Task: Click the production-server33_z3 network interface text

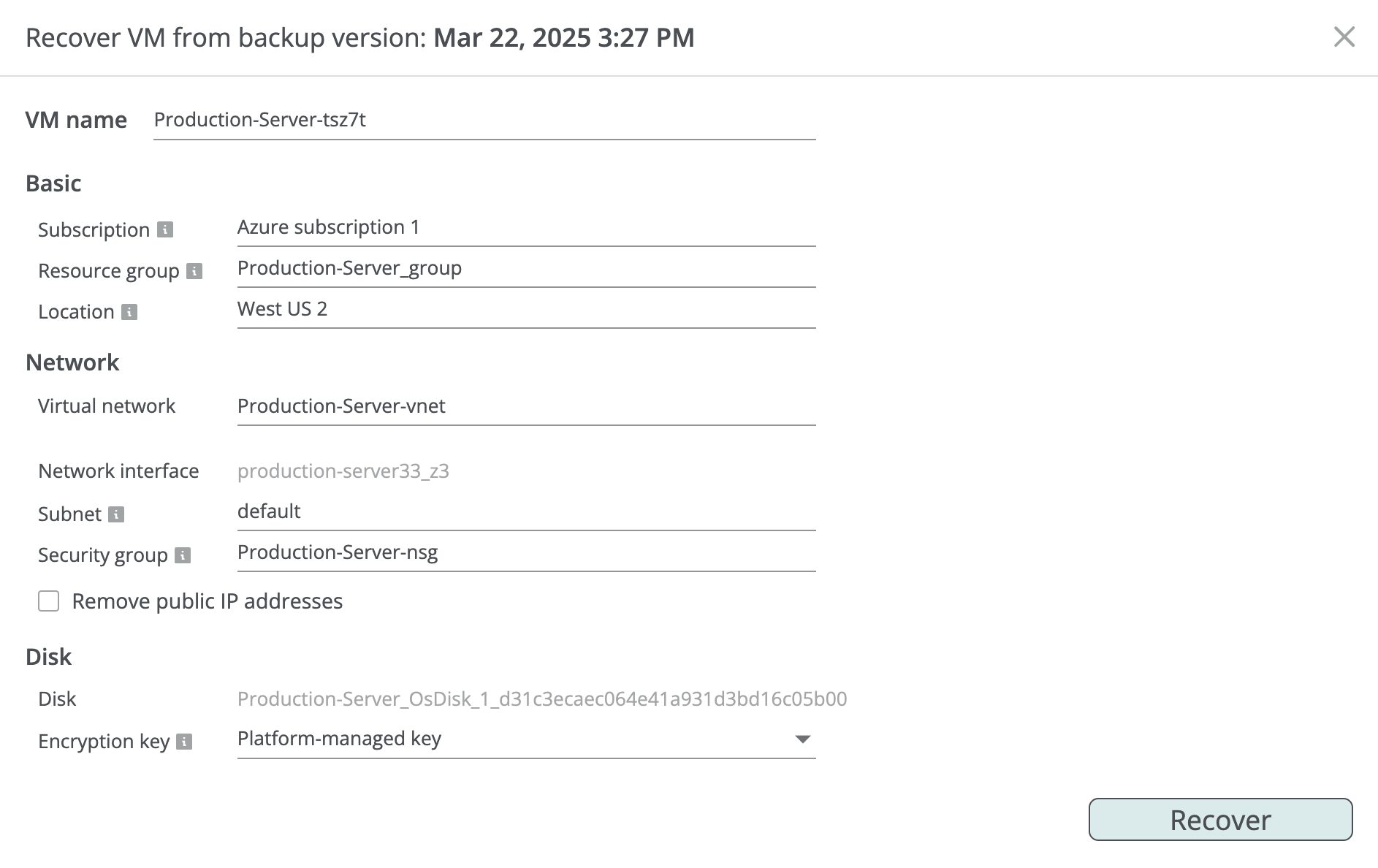Action: point(343,471)
